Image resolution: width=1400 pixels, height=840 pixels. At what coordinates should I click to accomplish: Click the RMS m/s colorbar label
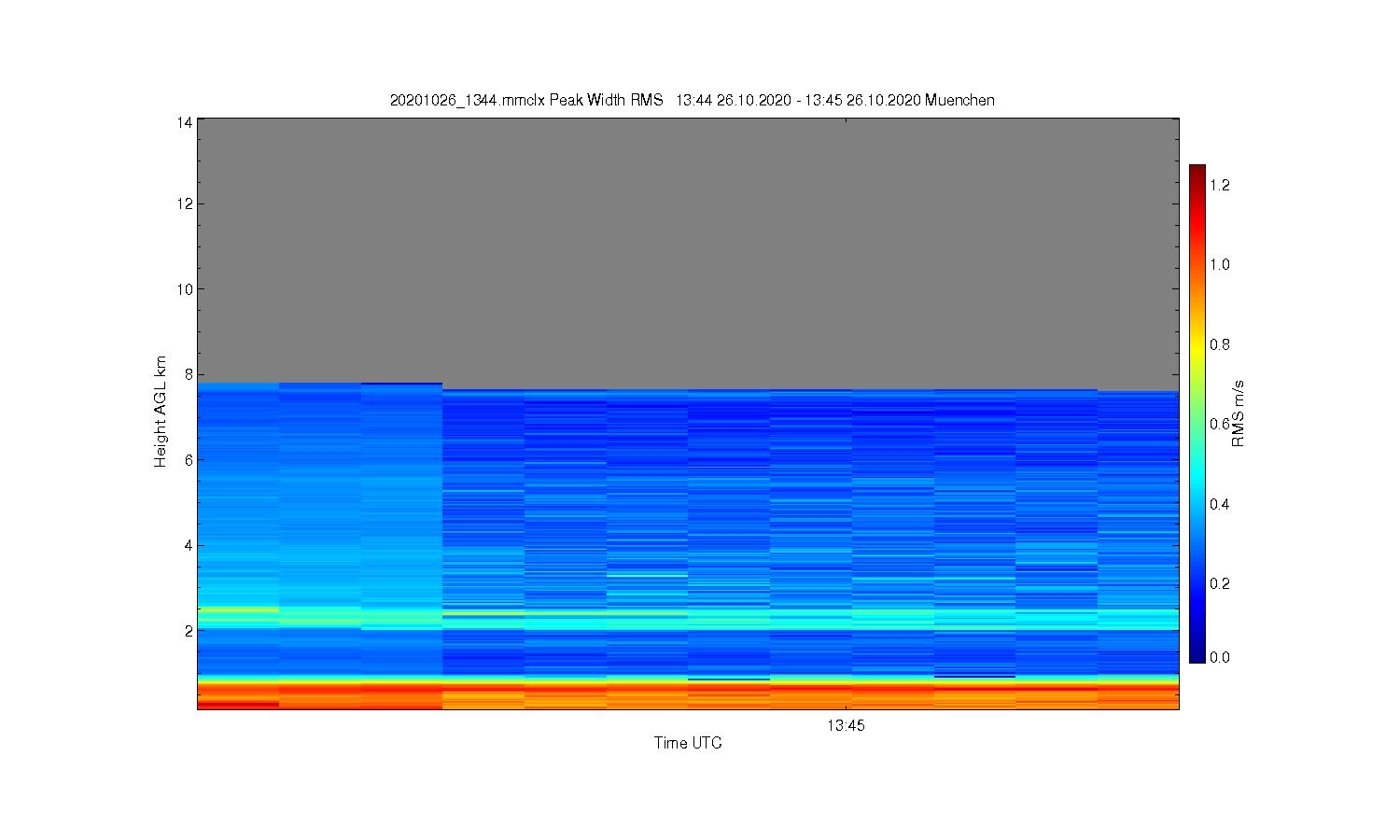[x=1238, y=413]
